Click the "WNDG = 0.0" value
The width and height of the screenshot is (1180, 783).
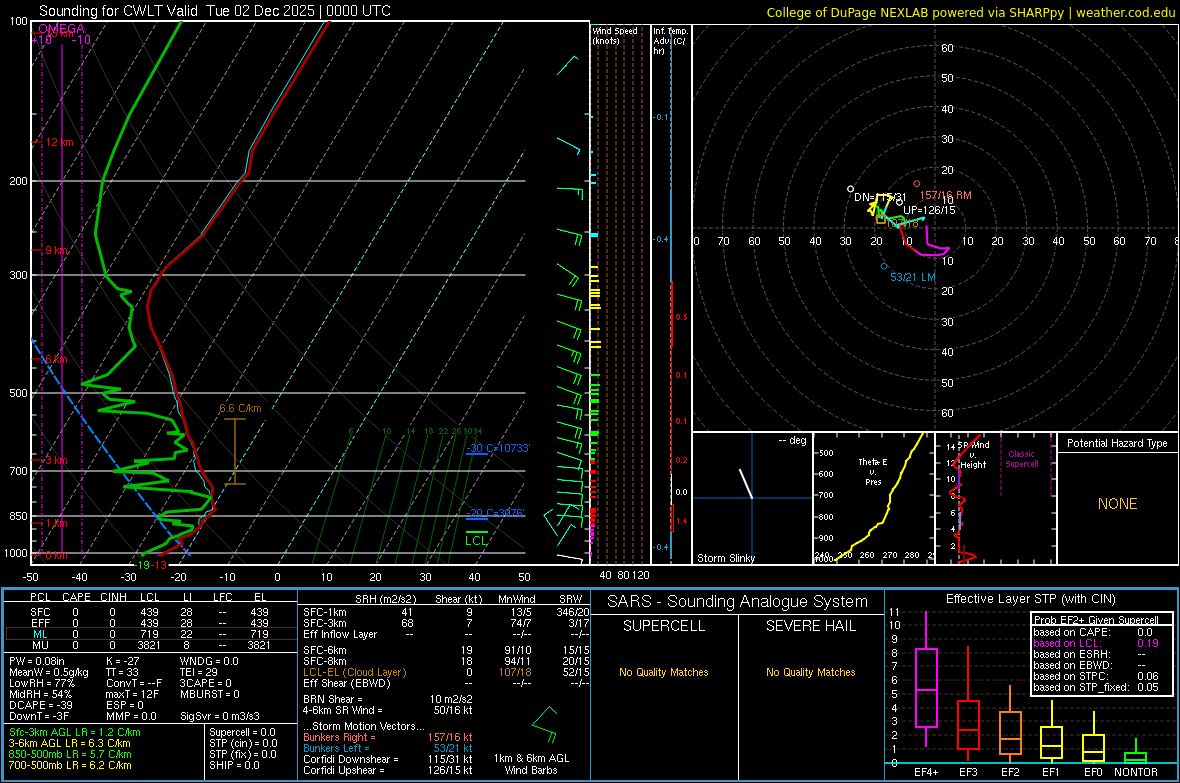click(209, 661)
